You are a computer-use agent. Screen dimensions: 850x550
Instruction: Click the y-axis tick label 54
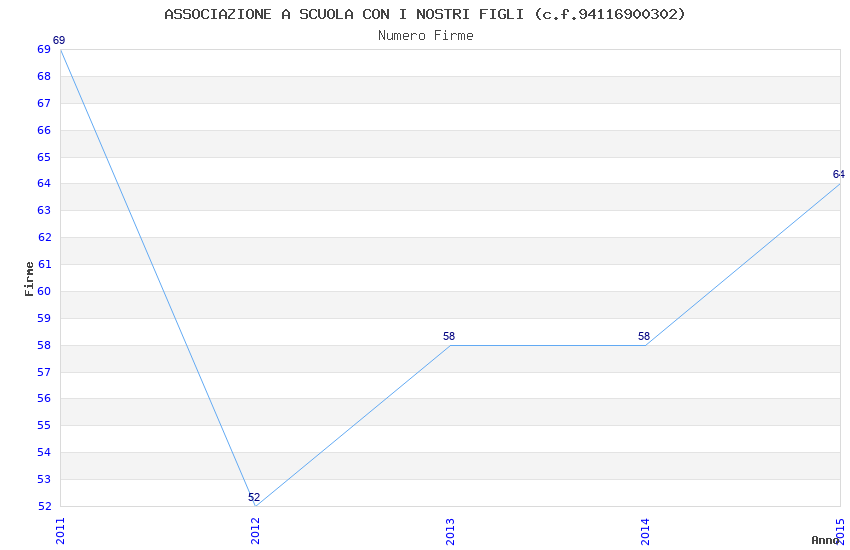(x=44, y=452)
